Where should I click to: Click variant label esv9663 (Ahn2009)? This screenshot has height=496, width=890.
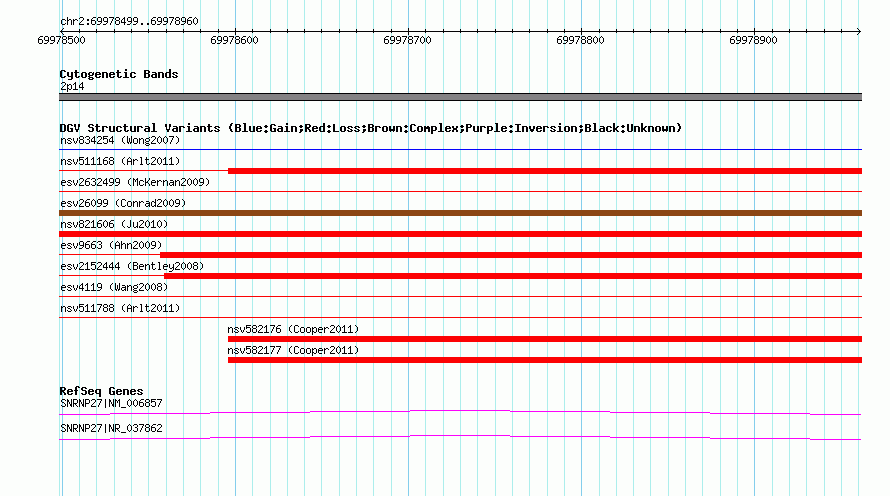pos(111,245)
